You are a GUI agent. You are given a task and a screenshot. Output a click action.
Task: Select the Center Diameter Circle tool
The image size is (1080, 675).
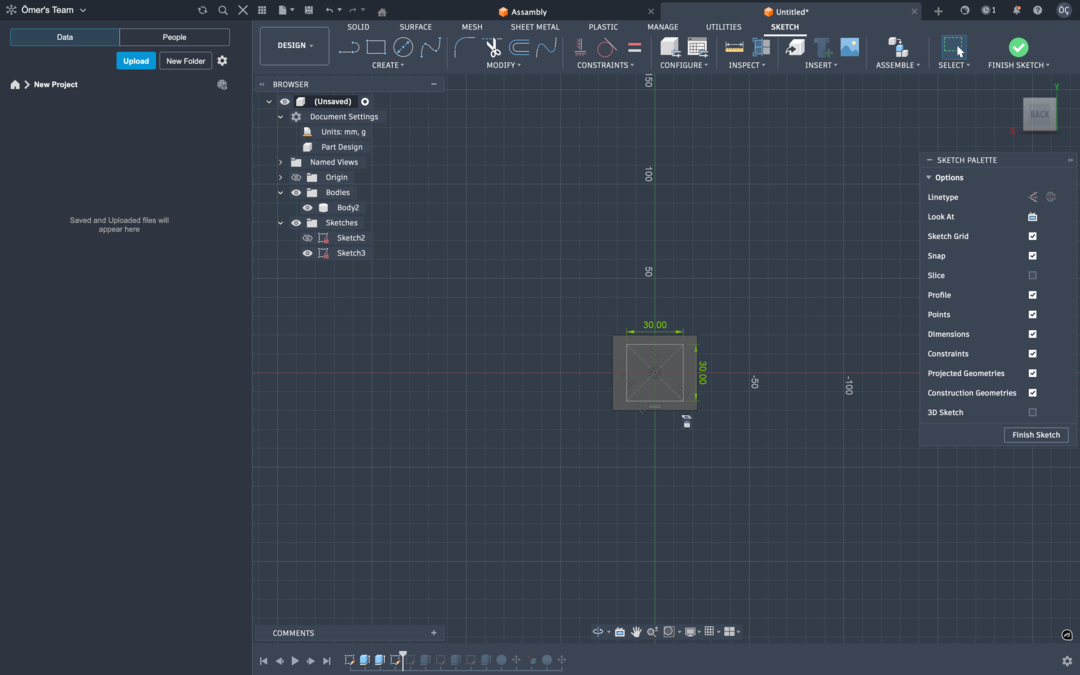(403, 47)
